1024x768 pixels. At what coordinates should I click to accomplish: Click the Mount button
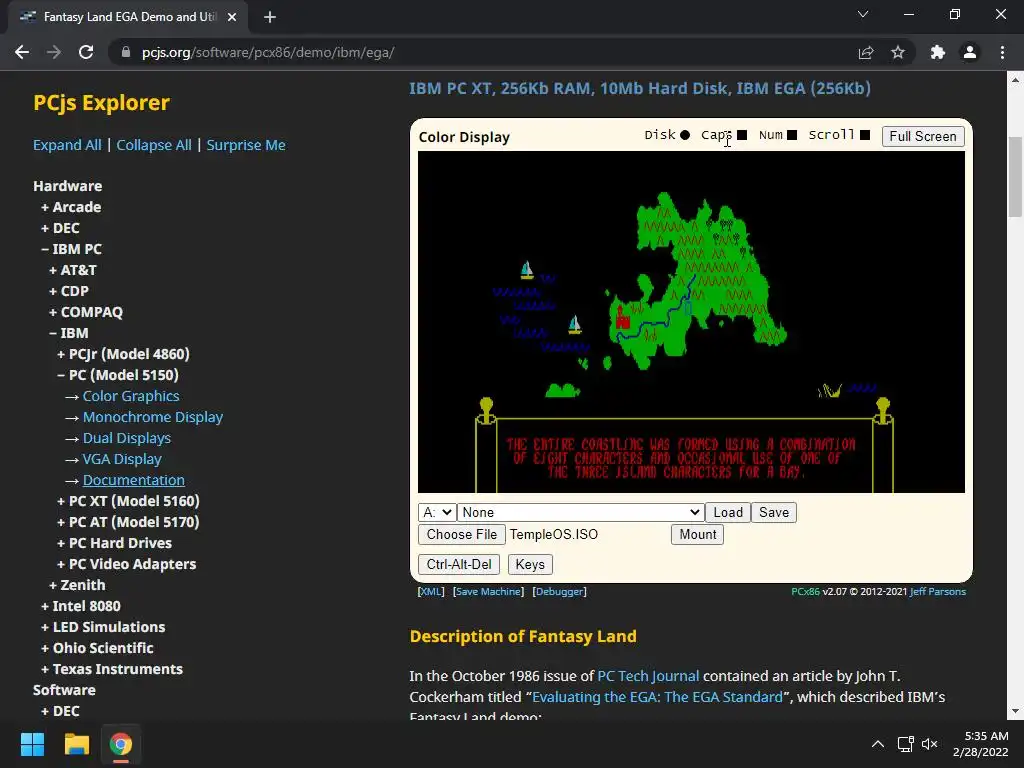[x=697, y=534]
